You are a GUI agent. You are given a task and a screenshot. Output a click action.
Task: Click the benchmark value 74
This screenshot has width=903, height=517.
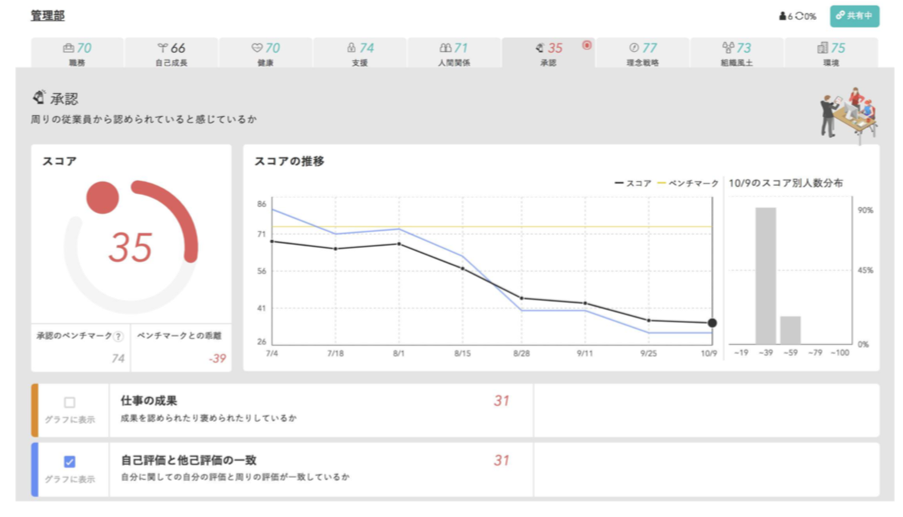118,359
